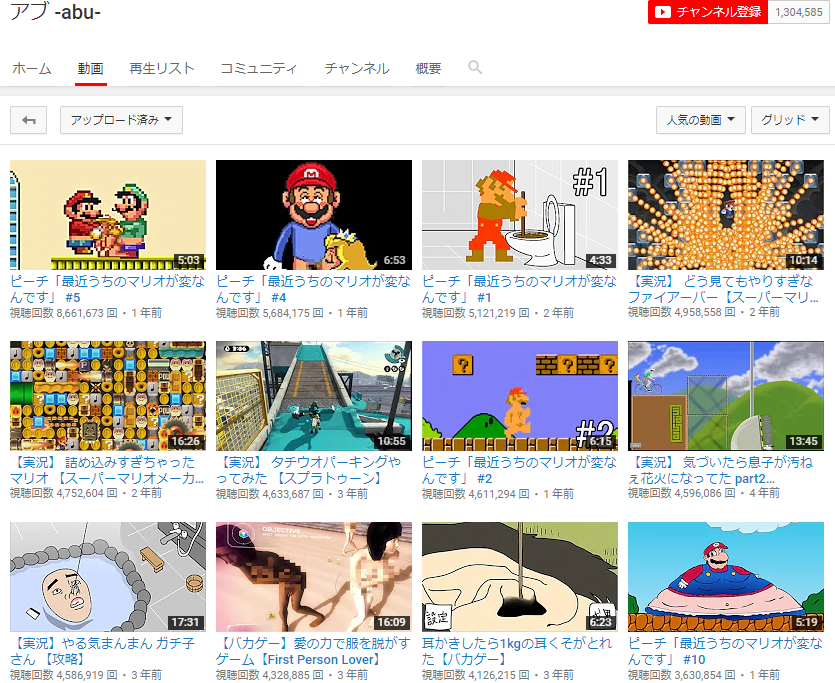Image resolution: width=835 pixels, height=683 pixels.
Task: Click title ピーチ「最近うちのマリオが変なんです」 #5
Action: (108, 289)
